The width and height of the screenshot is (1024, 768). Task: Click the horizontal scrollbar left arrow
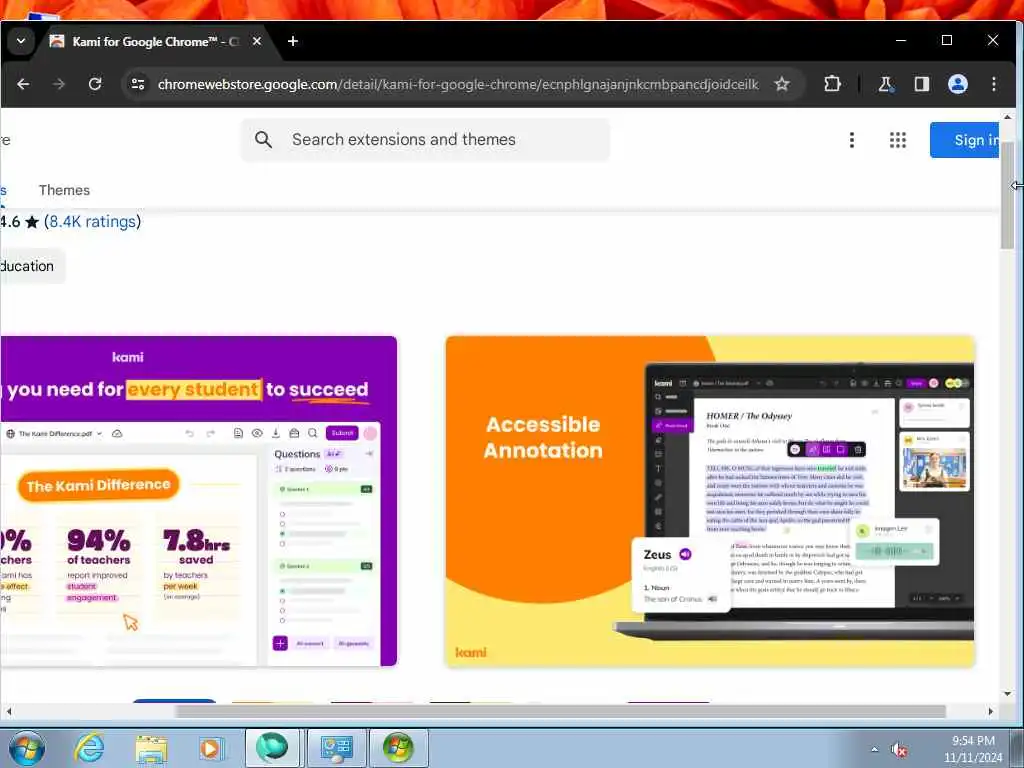tap(8, 711)
